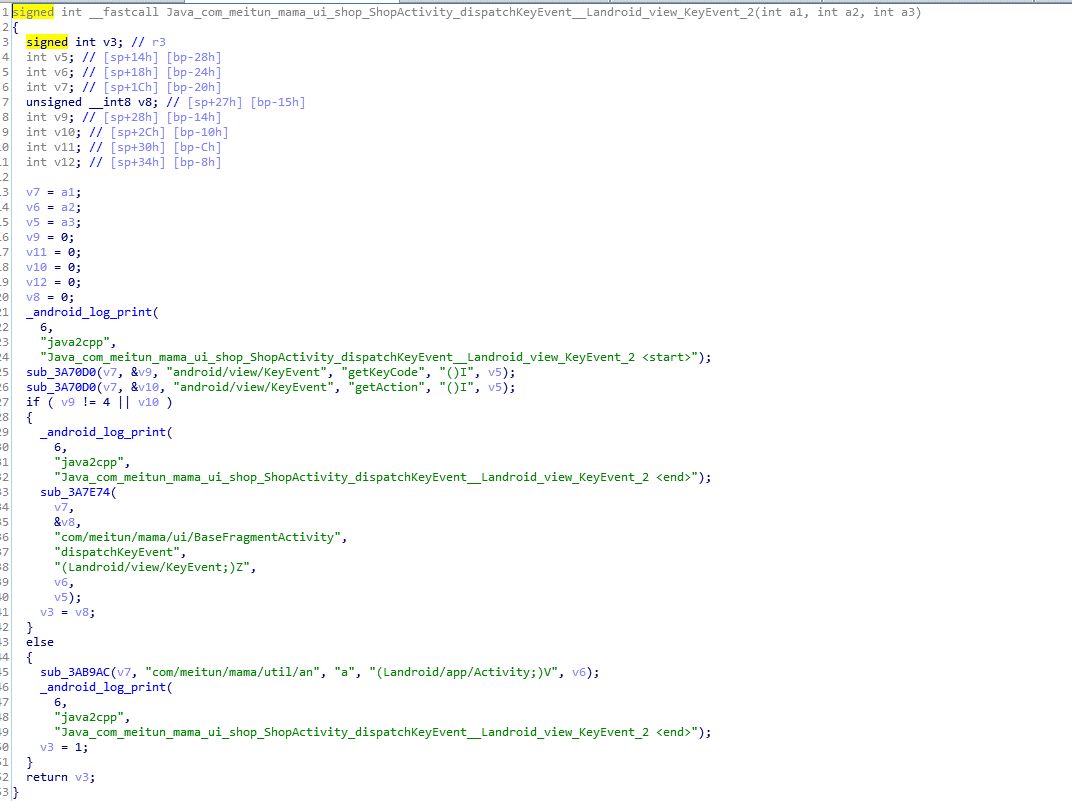The image size is (1072, 801).
Task: Click the 'else' keyword
Action: (x=40, y=642)
